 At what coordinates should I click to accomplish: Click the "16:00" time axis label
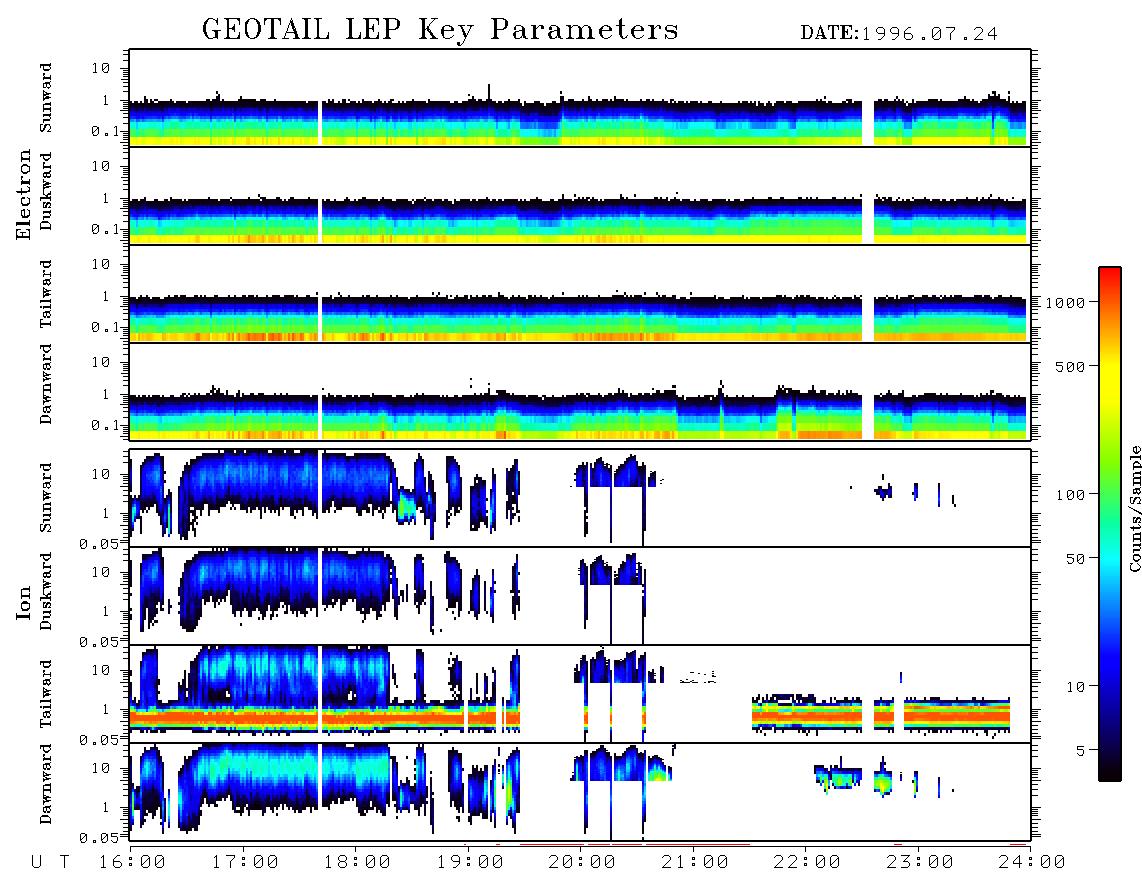click(133, 863)
